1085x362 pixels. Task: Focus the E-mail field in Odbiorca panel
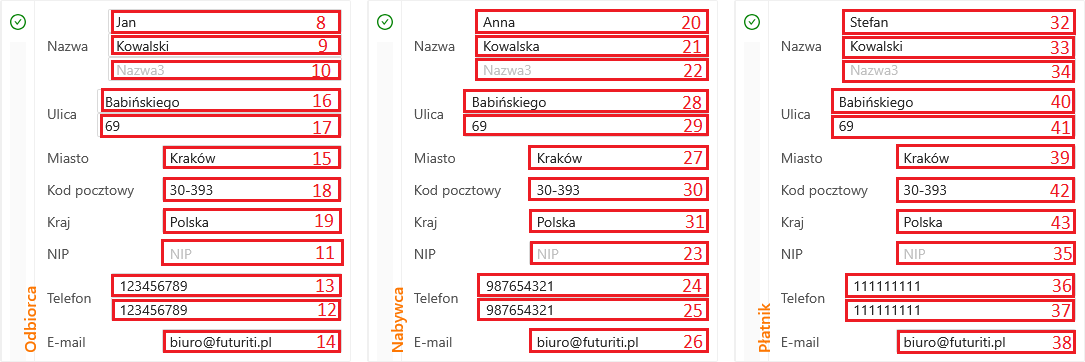click(x=253, y=341)
